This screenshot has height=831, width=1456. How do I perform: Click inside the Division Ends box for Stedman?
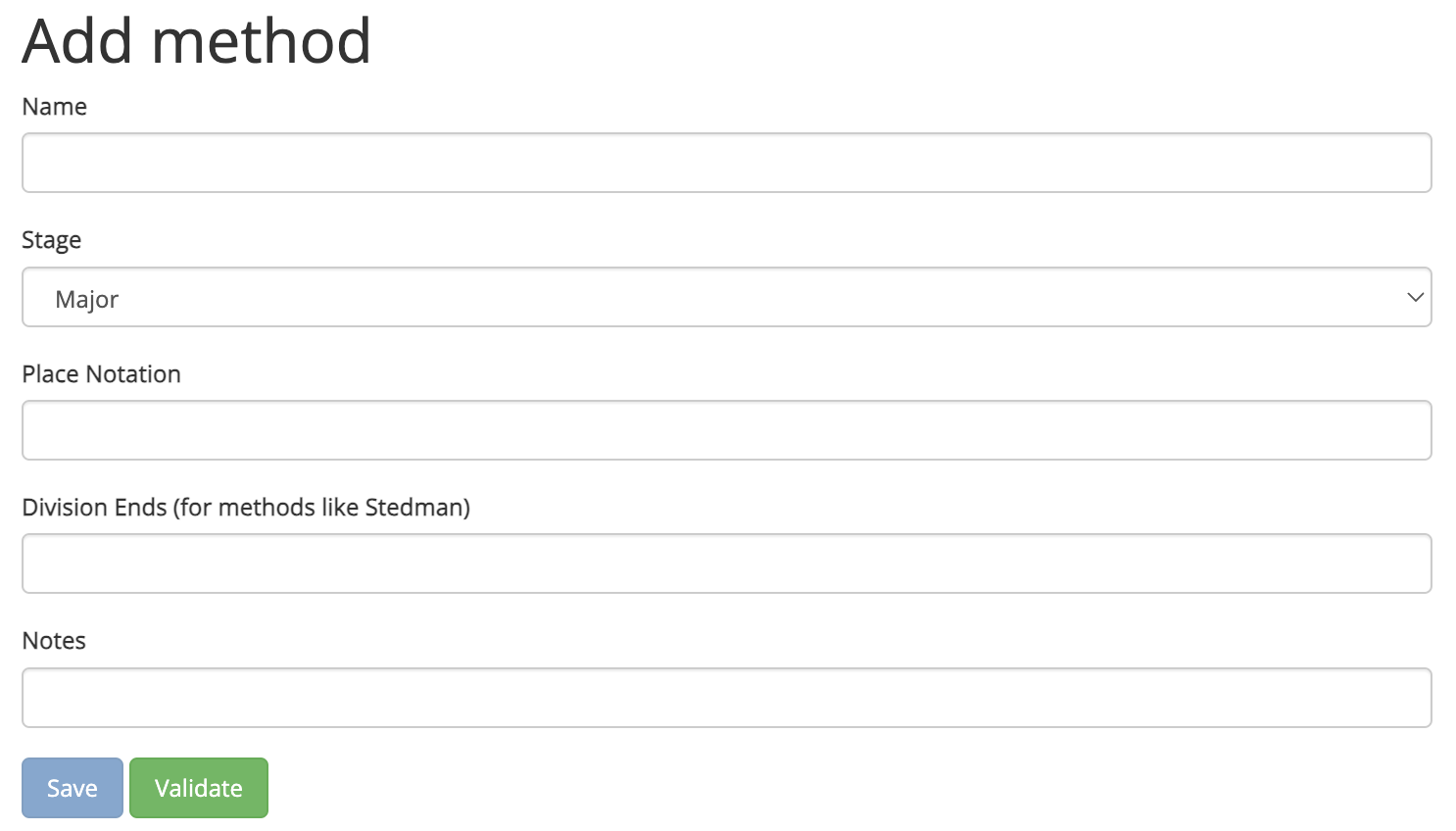click(x=725, y=563)
